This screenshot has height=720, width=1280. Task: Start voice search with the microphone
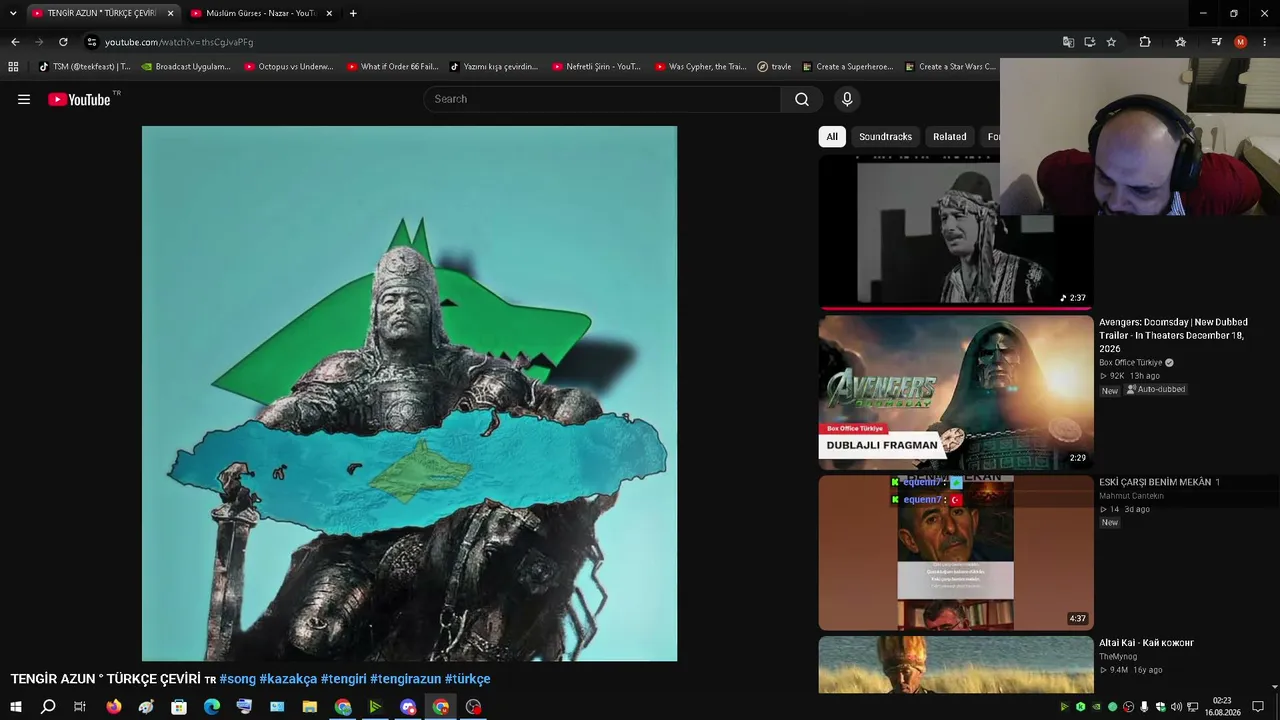coord(847,99)
